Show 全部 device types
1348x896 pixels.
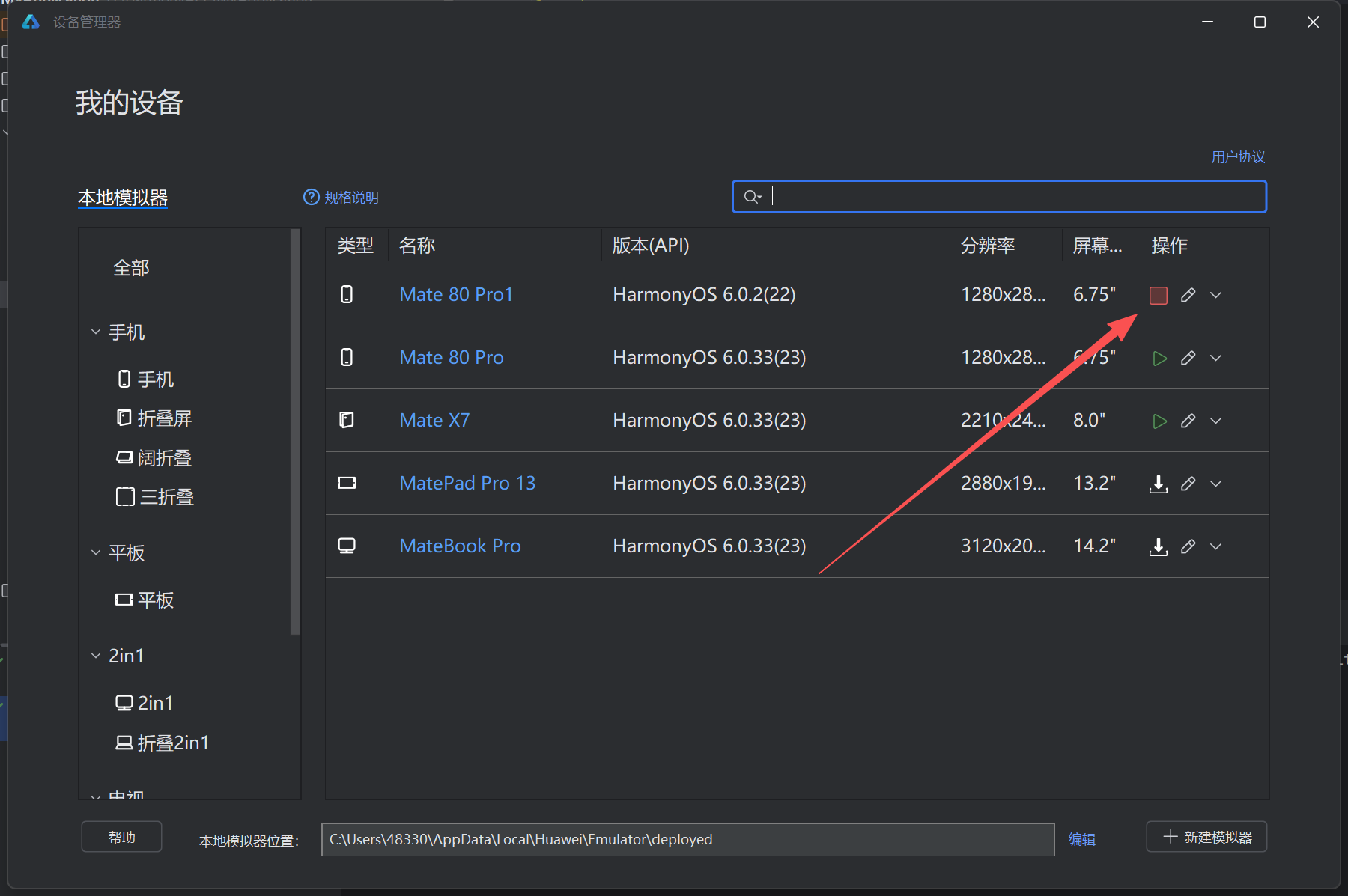click(131, 268)
